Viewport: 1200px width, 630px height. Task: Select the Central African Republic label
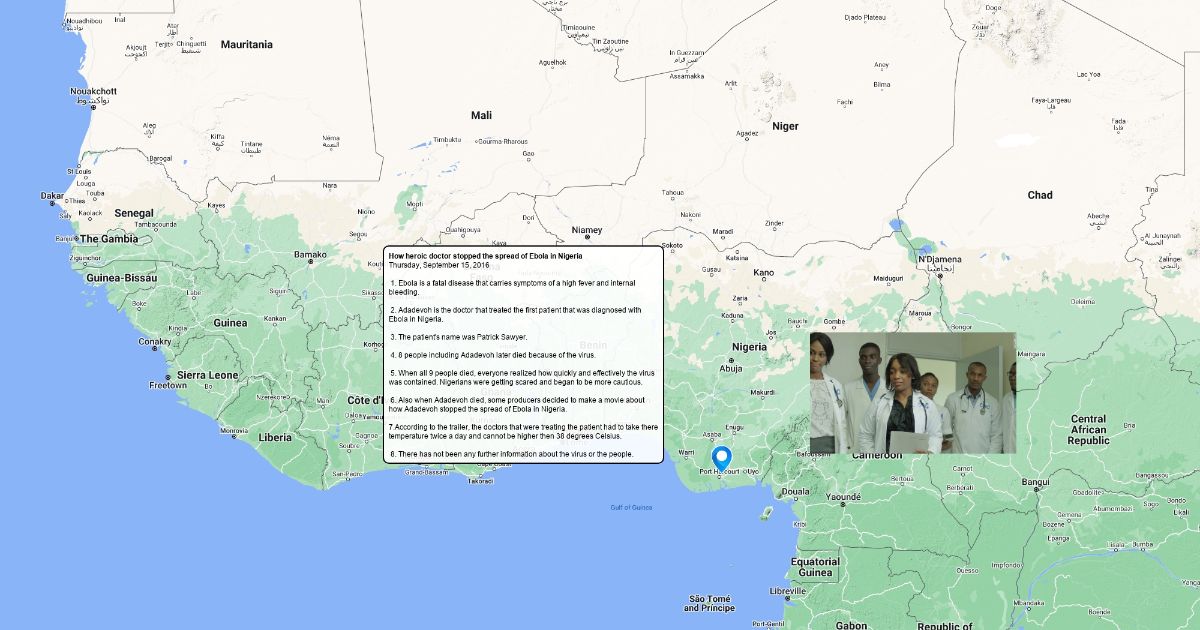point(1088,430)
